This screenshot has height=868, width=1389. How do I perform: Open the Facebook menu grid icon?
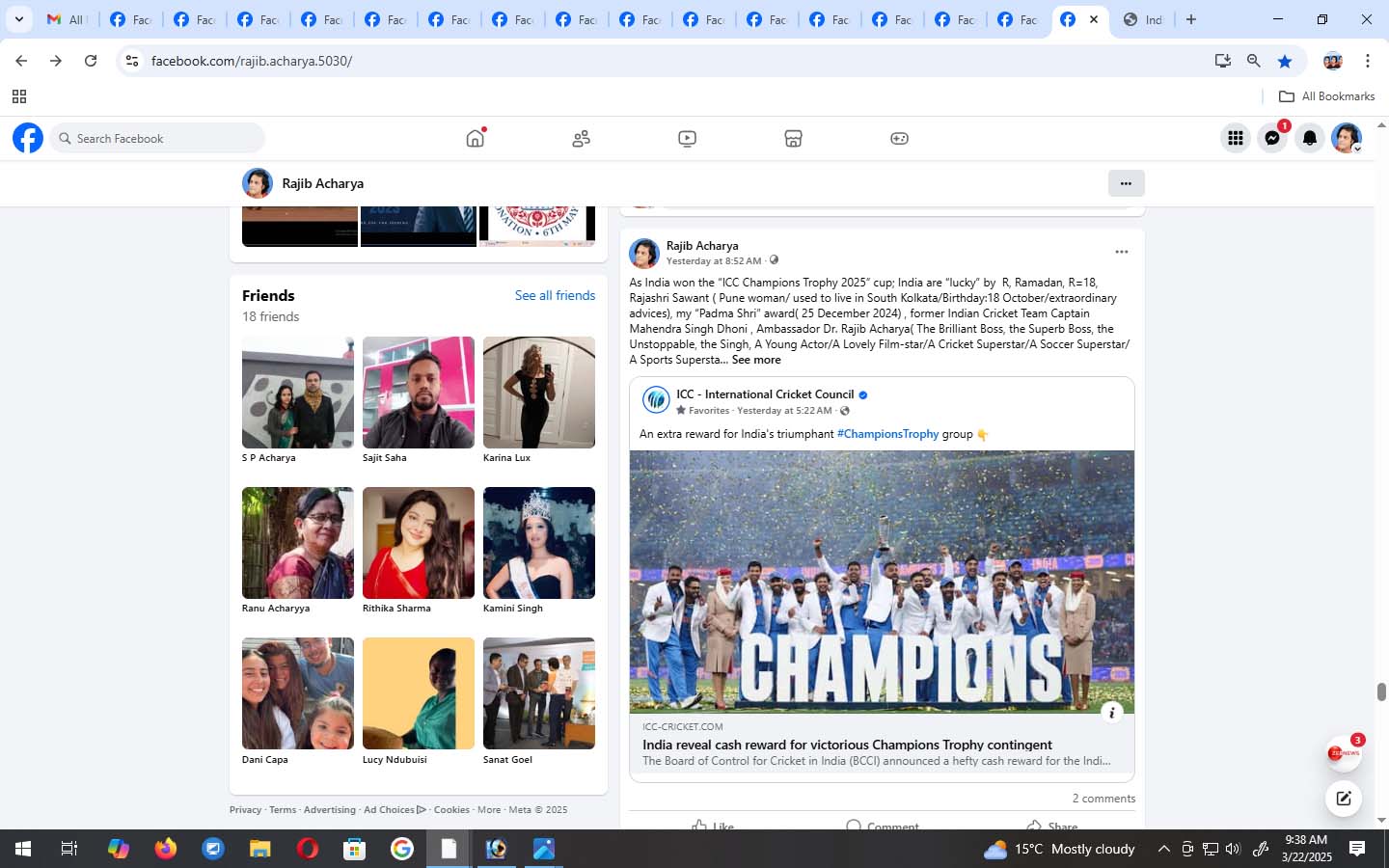click(1236, 139)
